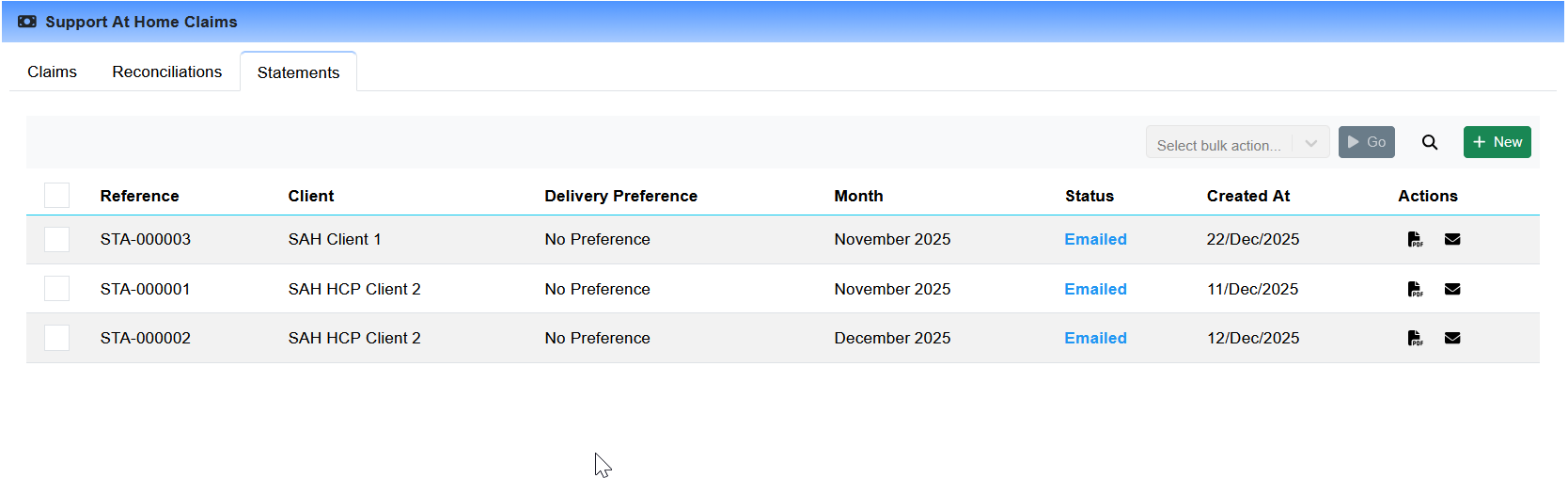
Task: Tick checkbox for STA-000002 row
Action: pos(57,338)
